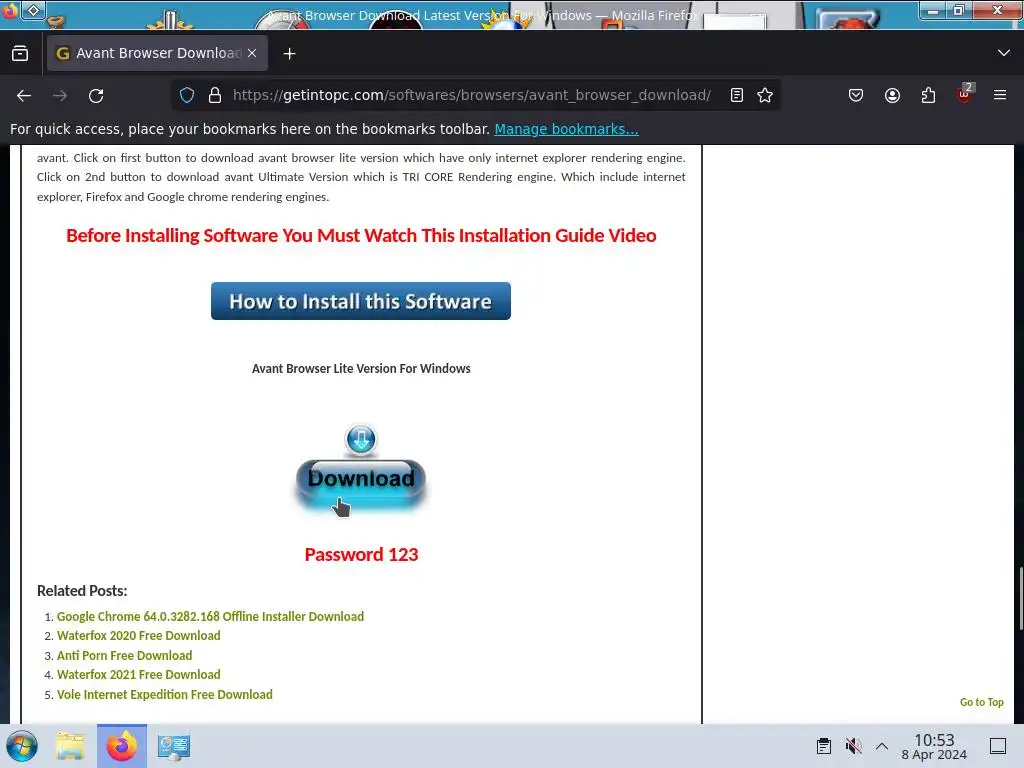Click the show desktop icon

pos(998,746)
